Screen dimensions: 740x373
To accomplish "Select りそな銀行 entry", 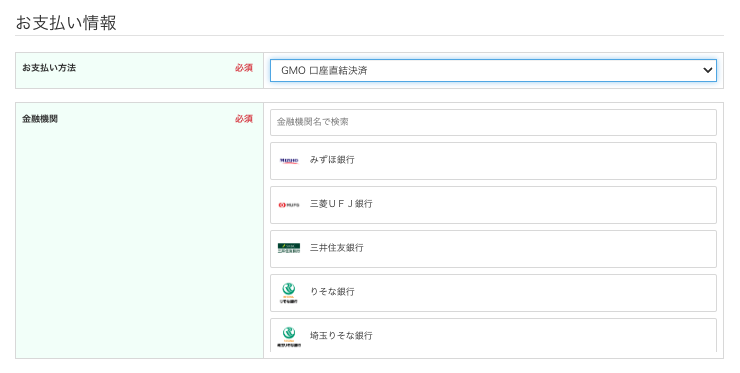I will 493,293.
